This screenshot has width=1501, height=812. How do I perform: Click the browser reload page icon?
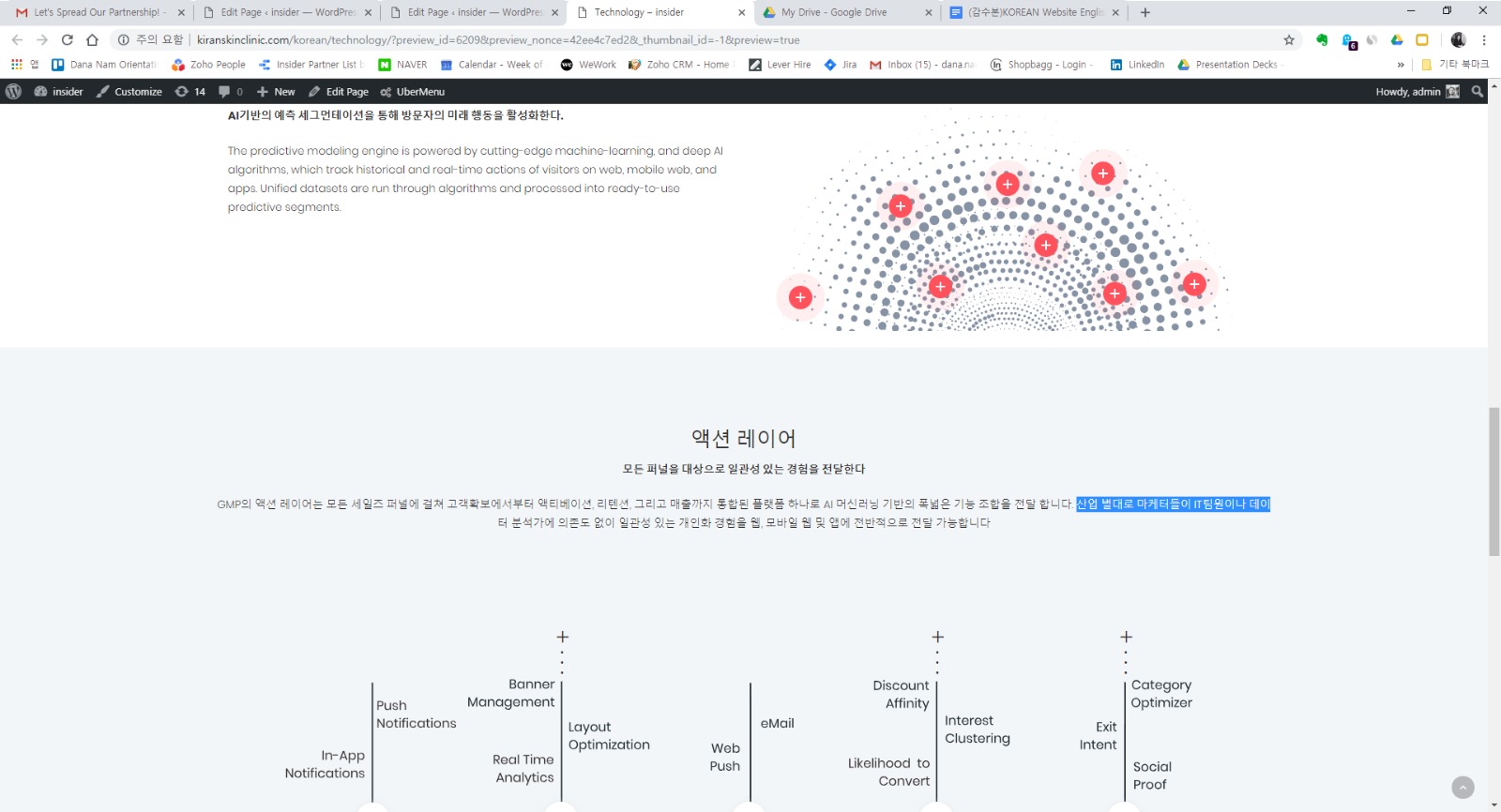click(x=67, y=39)
